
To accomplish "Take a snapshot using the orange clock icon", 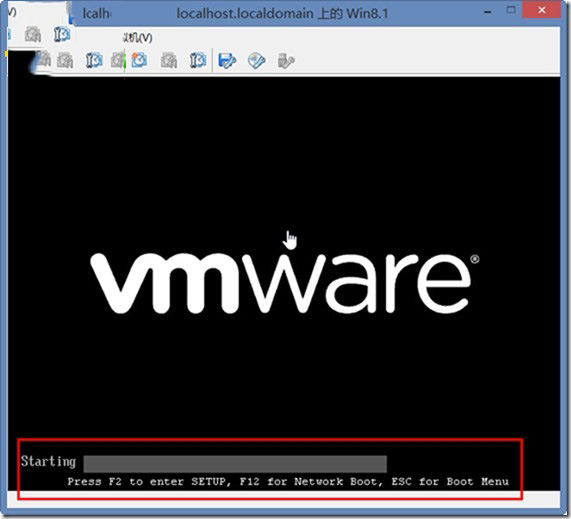I will click(x=139, y=60).
